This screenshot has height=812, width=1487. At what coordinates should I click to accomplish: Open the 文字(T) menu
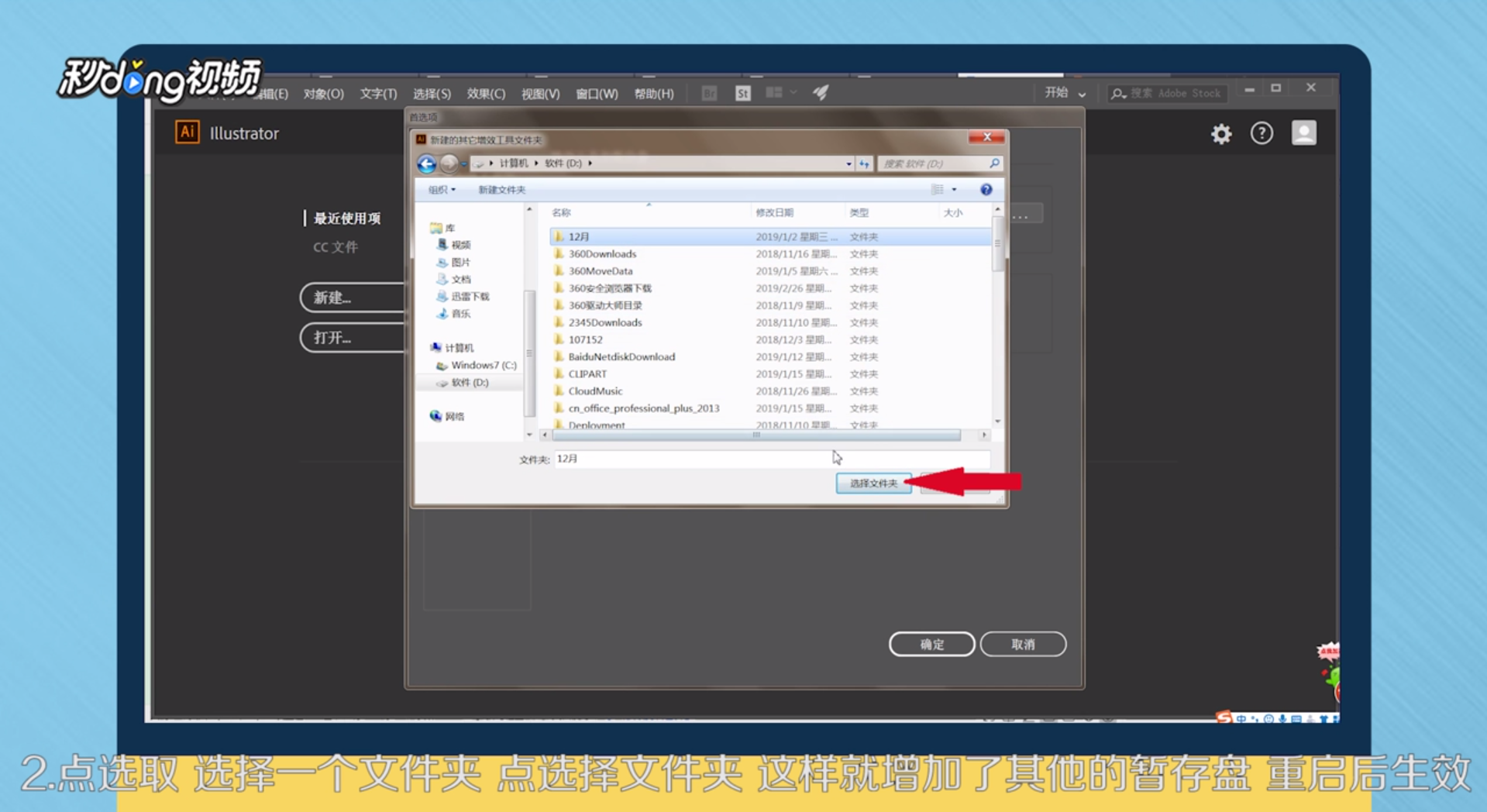pyautogui.click(x=378, y=94)
